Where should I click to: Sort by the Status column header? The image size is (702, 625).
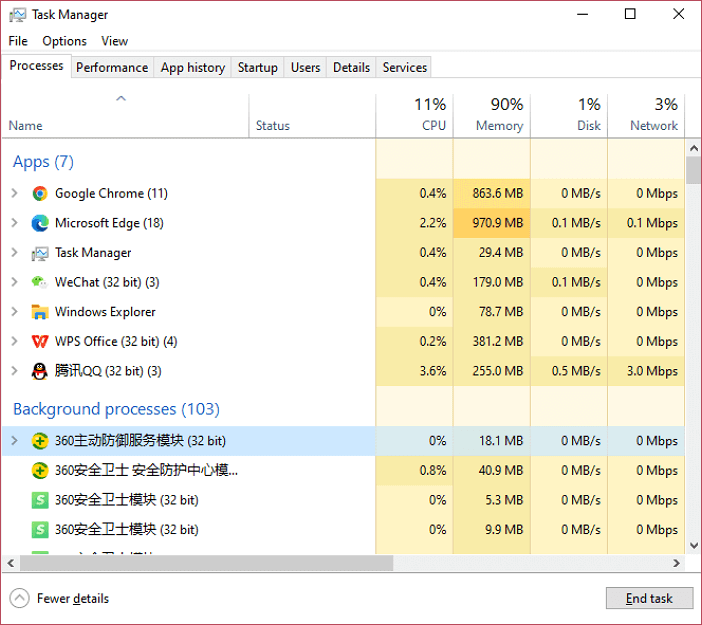312,116
